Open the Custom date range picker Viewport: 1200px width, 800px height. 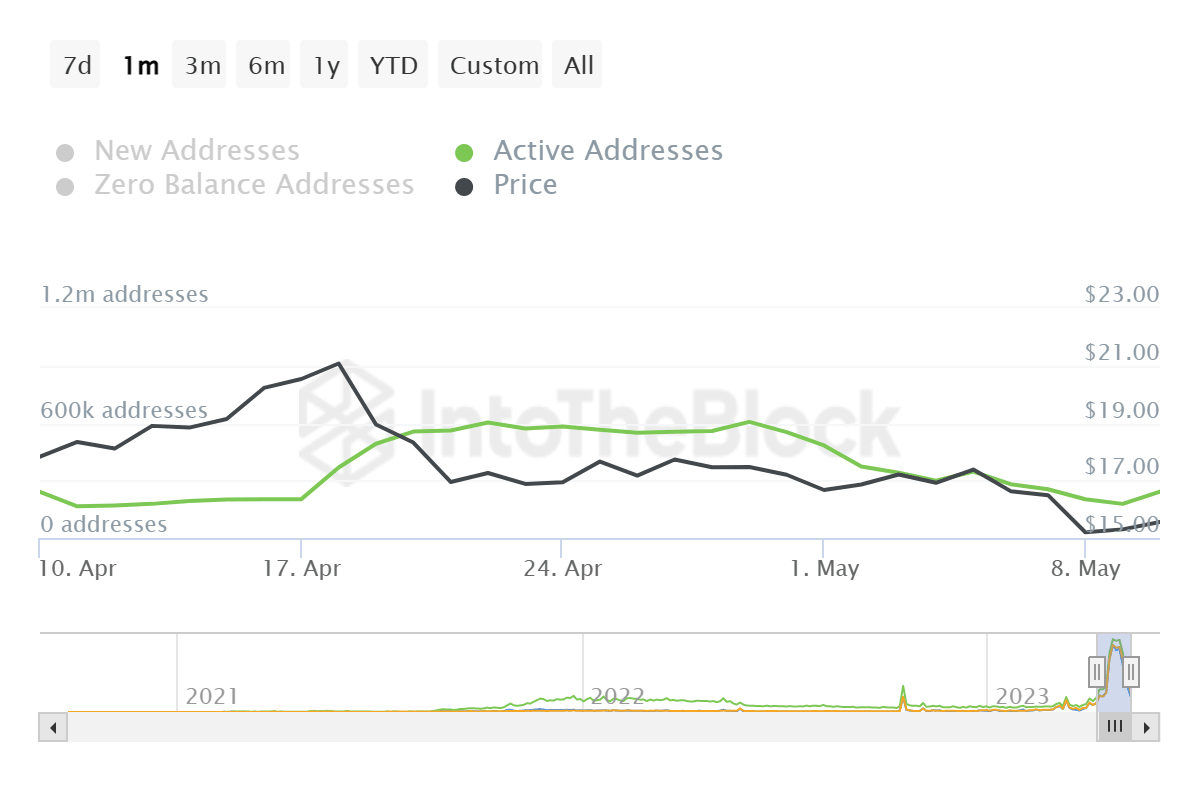tap(493, 66)
